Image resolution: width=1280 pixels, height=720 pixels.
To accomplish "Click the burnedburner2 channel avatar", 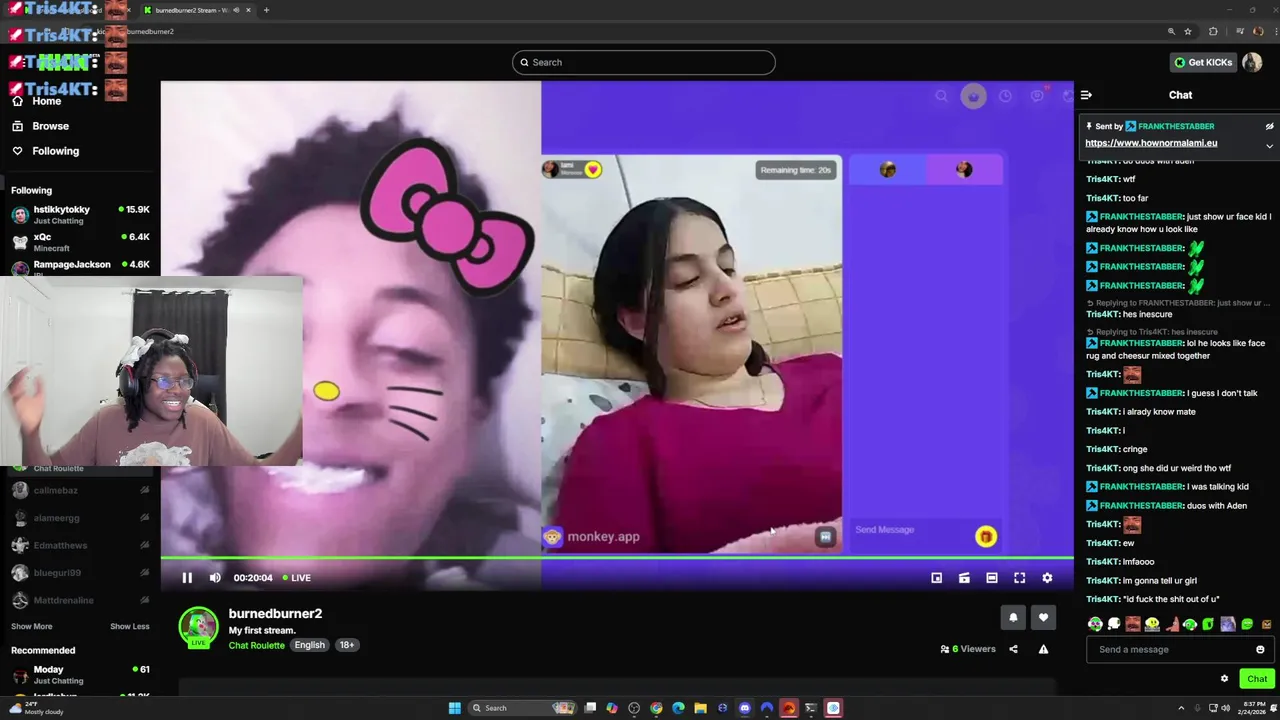I will [x=198, y=627].
